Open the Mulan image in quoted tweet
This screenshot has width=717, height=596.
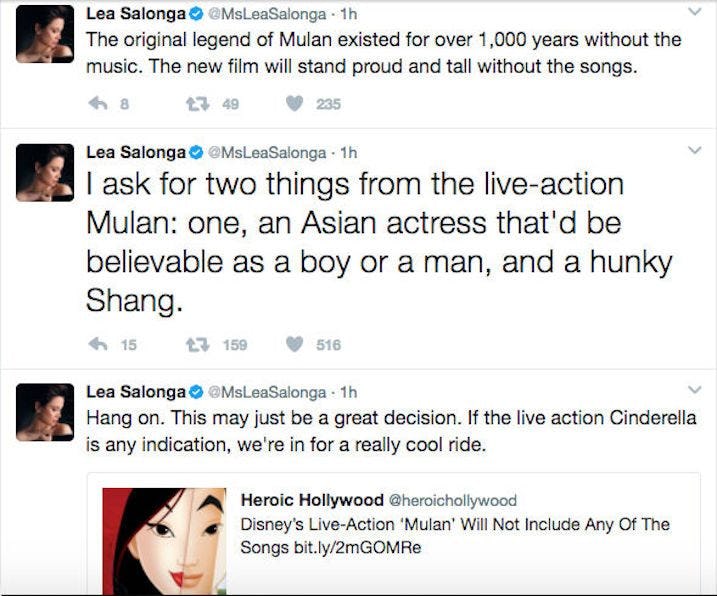click(164, 541)
